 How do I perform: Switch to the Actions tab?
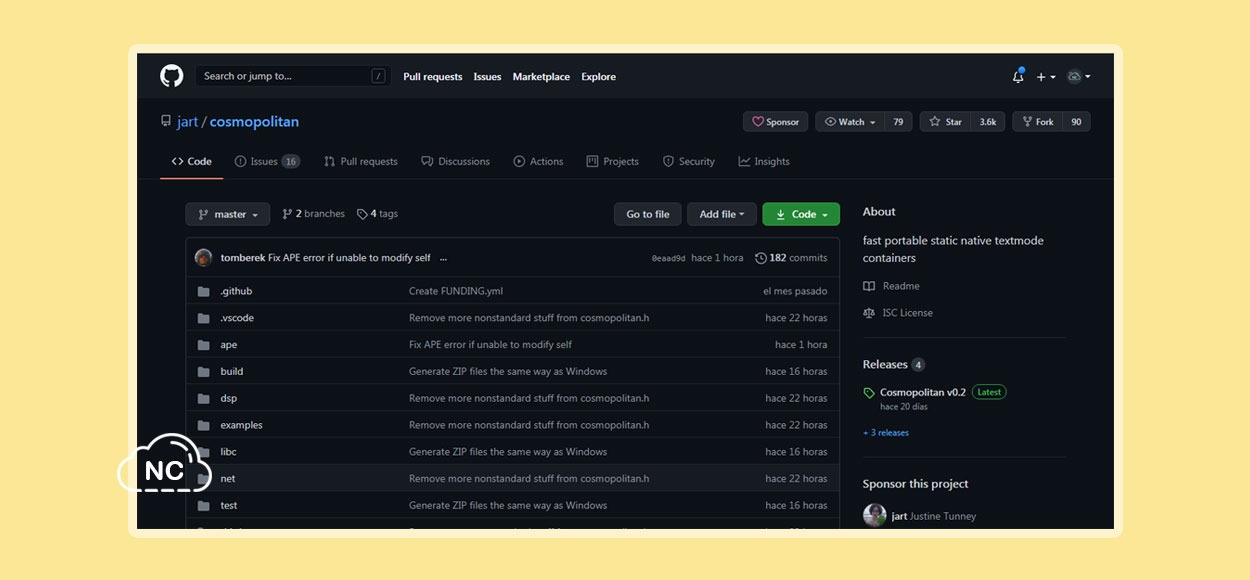click(538, 161)
